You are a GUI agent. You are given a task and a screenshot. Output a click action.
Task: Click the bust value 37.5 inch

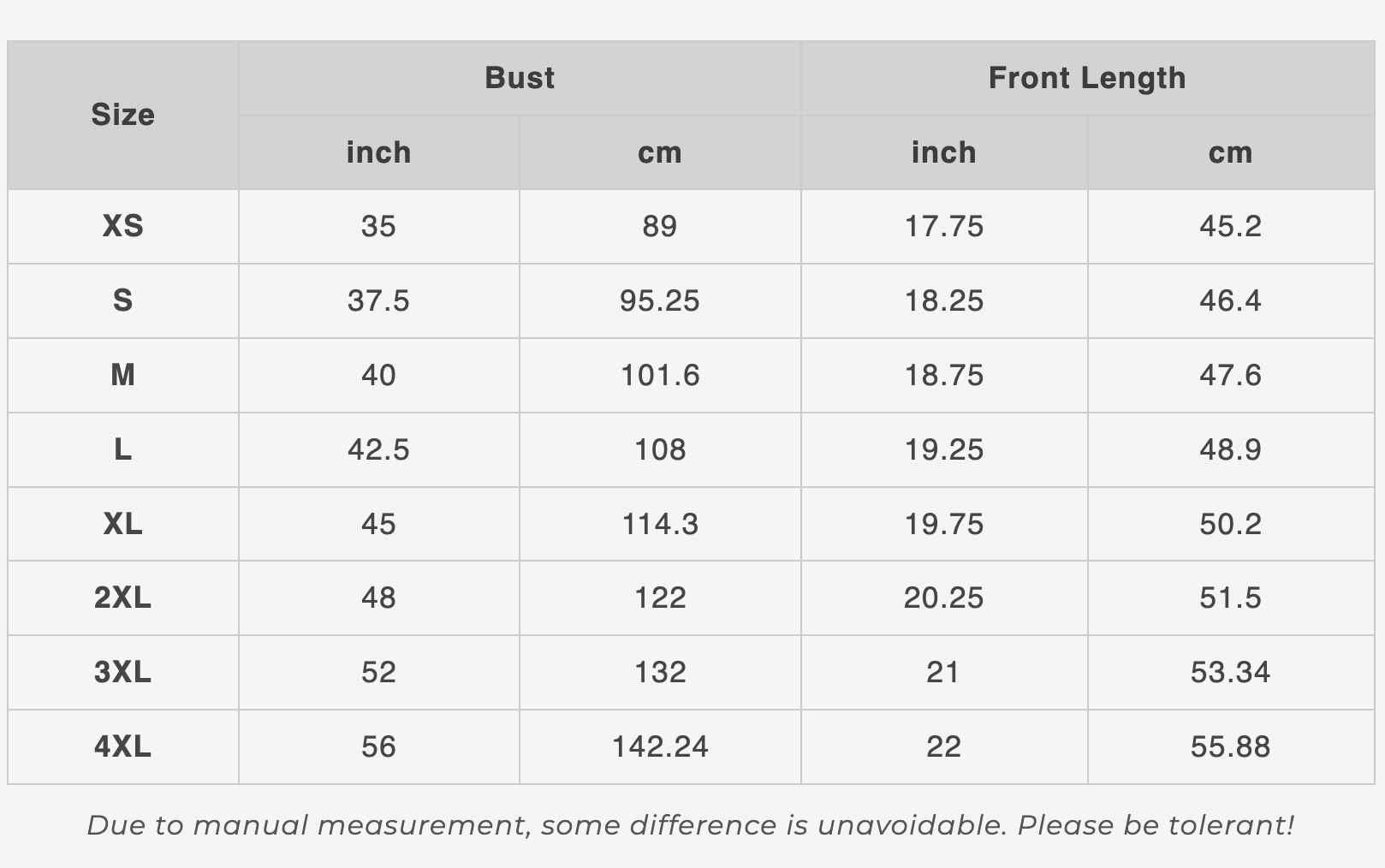click(378, 300)
